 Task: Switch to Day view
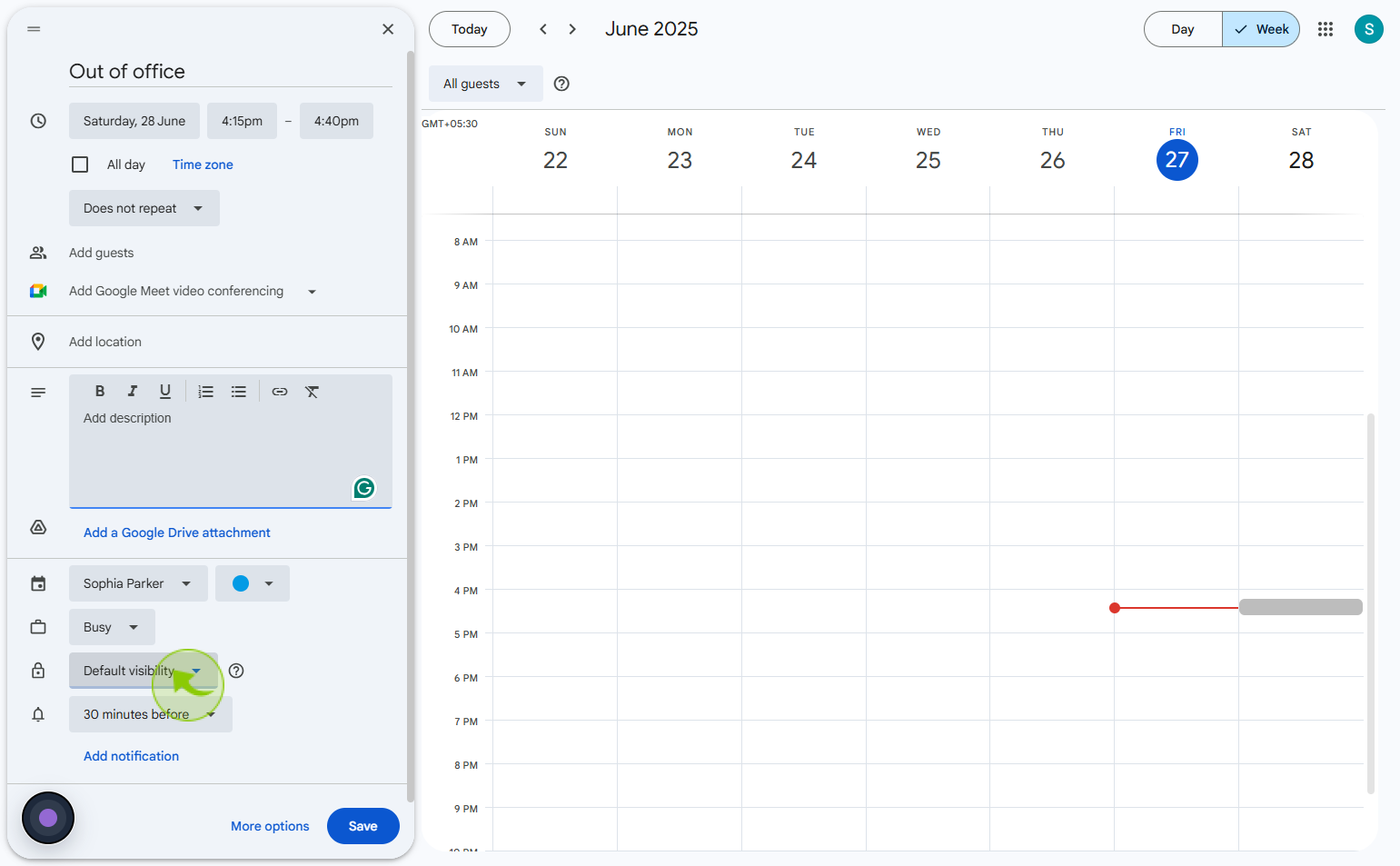tap(1183, 29)
